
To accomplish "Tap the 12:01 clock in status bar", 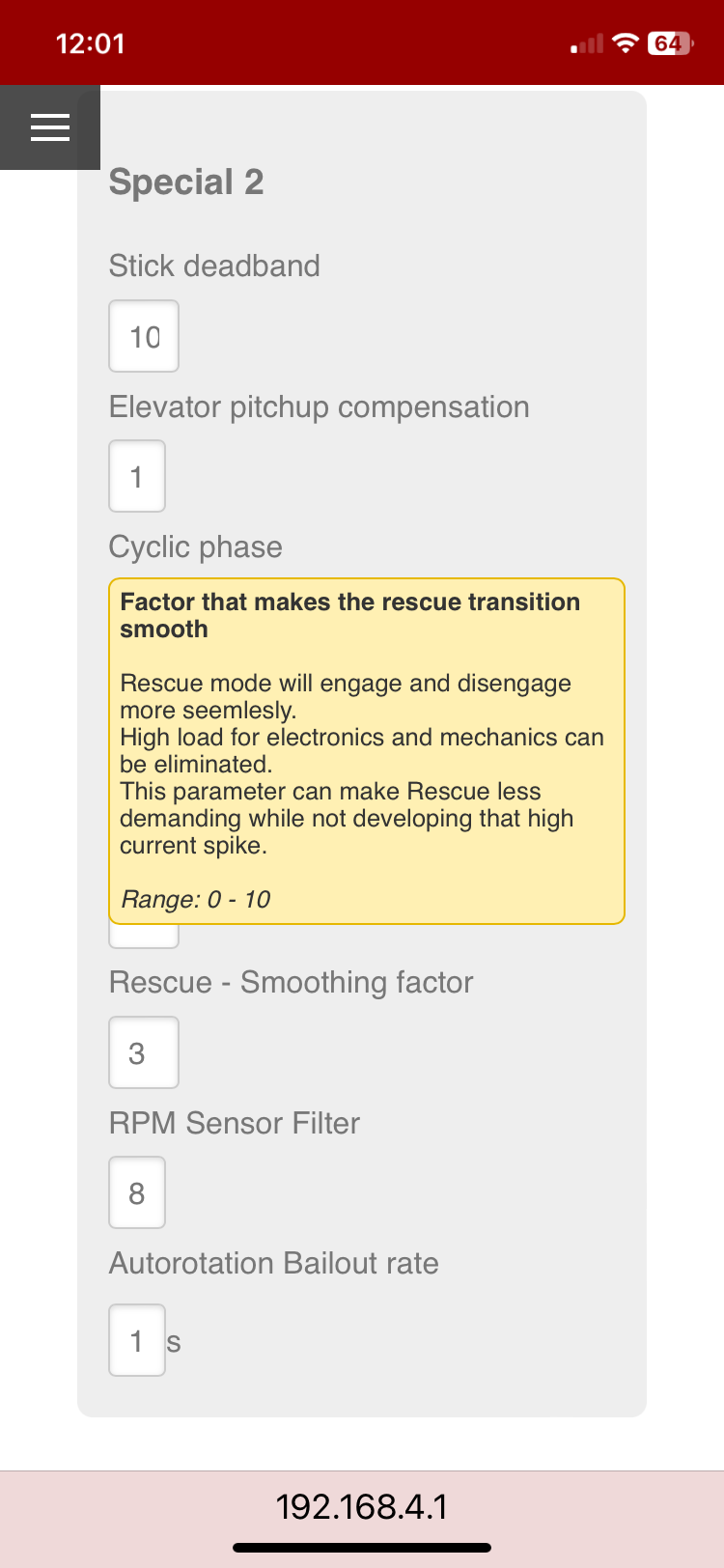I will point(91,43).
